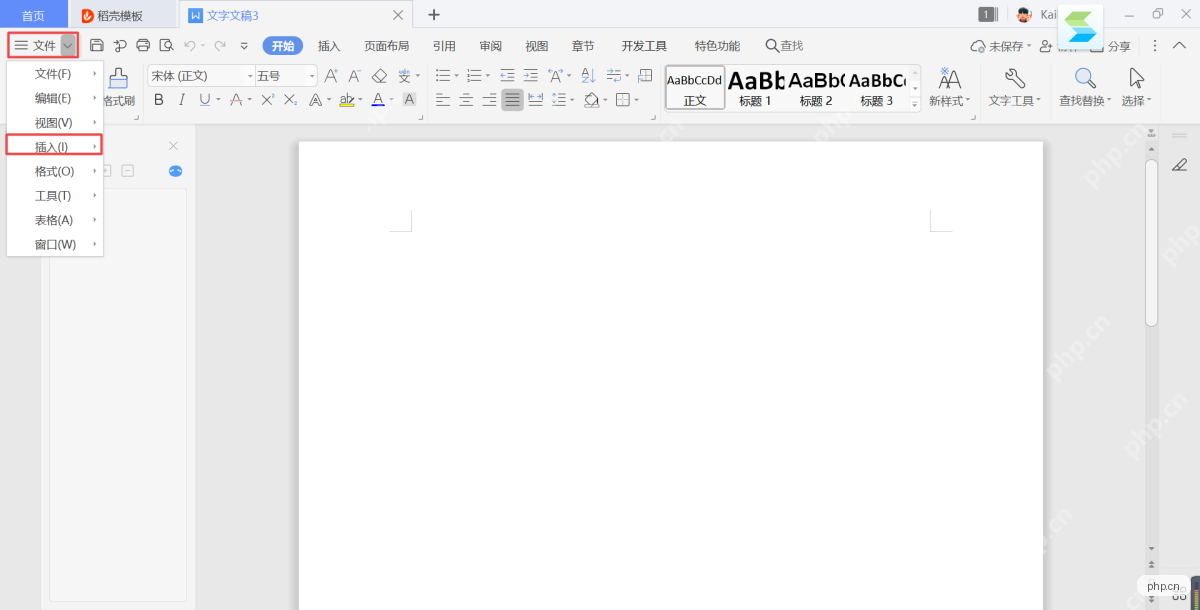Click the vertical scrollbar of the document
Screen dimensions: 1200x610
[1151, 241]
